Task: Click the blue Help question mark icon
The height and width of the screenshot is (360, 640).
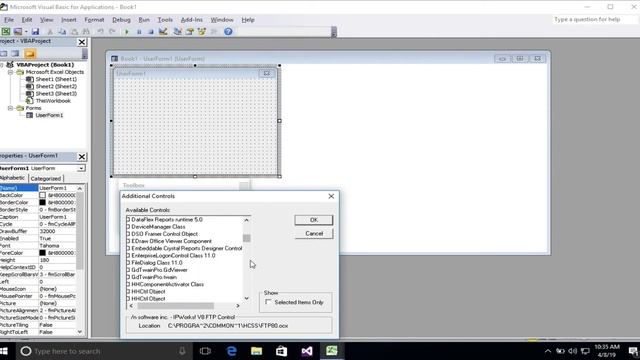Action: (x=228, y=31)
